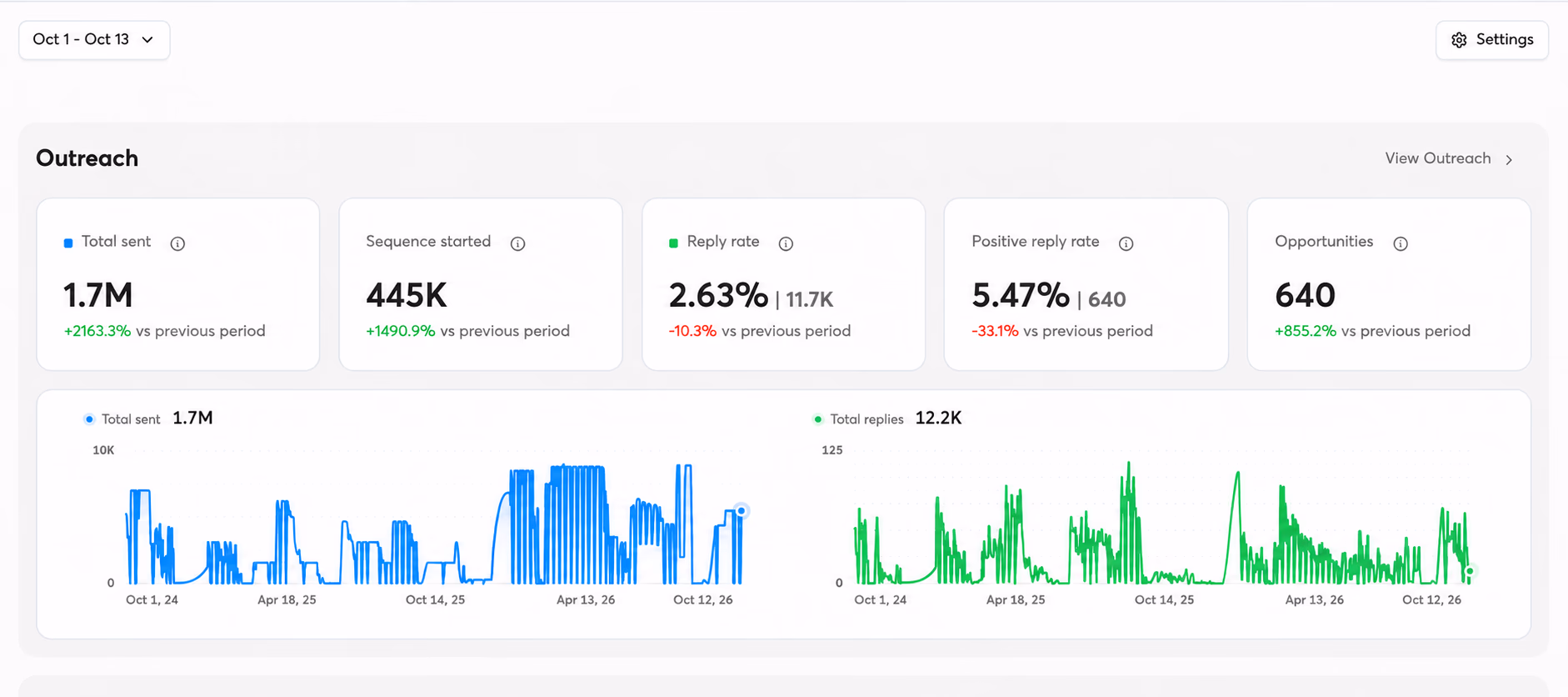Click the chevron arrow after View Outreach

pos(1509,159)
